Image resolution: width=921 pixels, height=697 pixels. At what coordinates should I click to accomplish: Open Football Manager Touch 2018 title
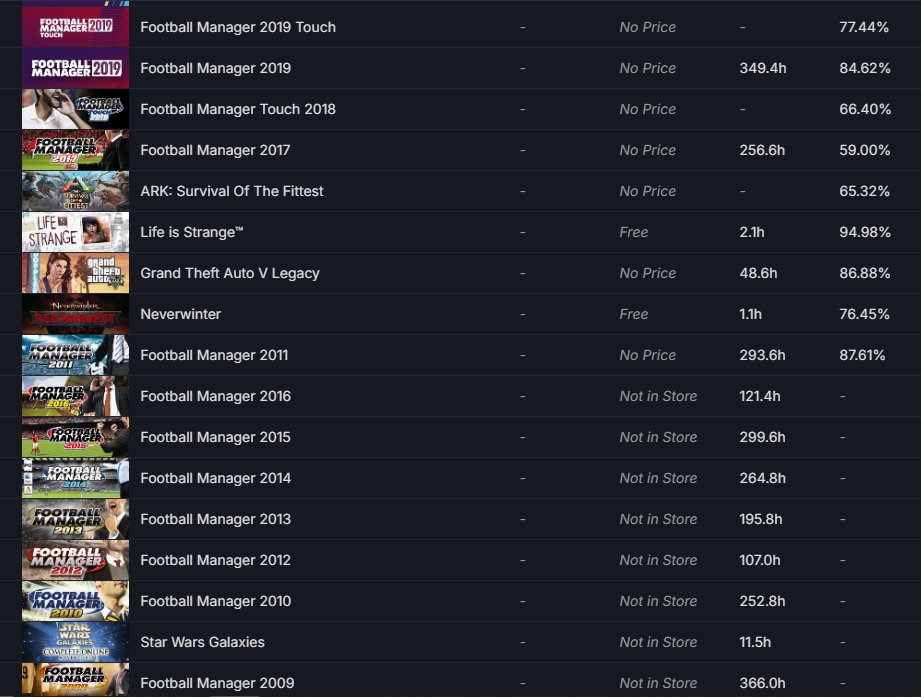click(x=238, y=109)
